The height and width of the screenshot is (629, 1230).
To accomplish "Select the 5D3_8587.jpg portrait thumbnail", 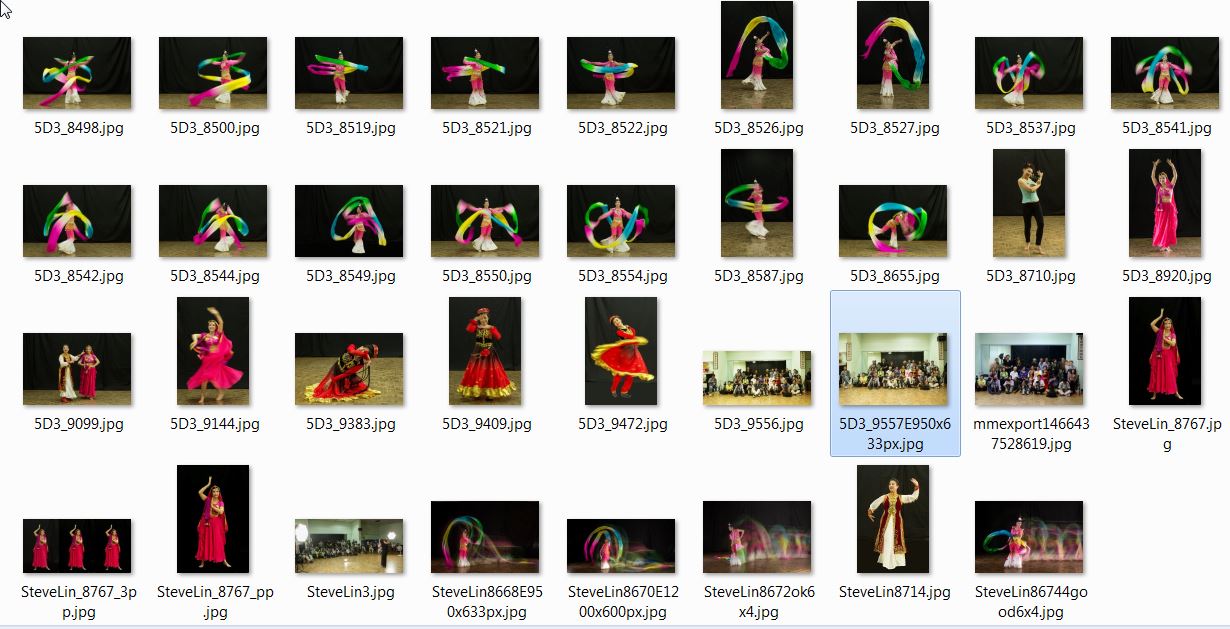I will [757, 204].
